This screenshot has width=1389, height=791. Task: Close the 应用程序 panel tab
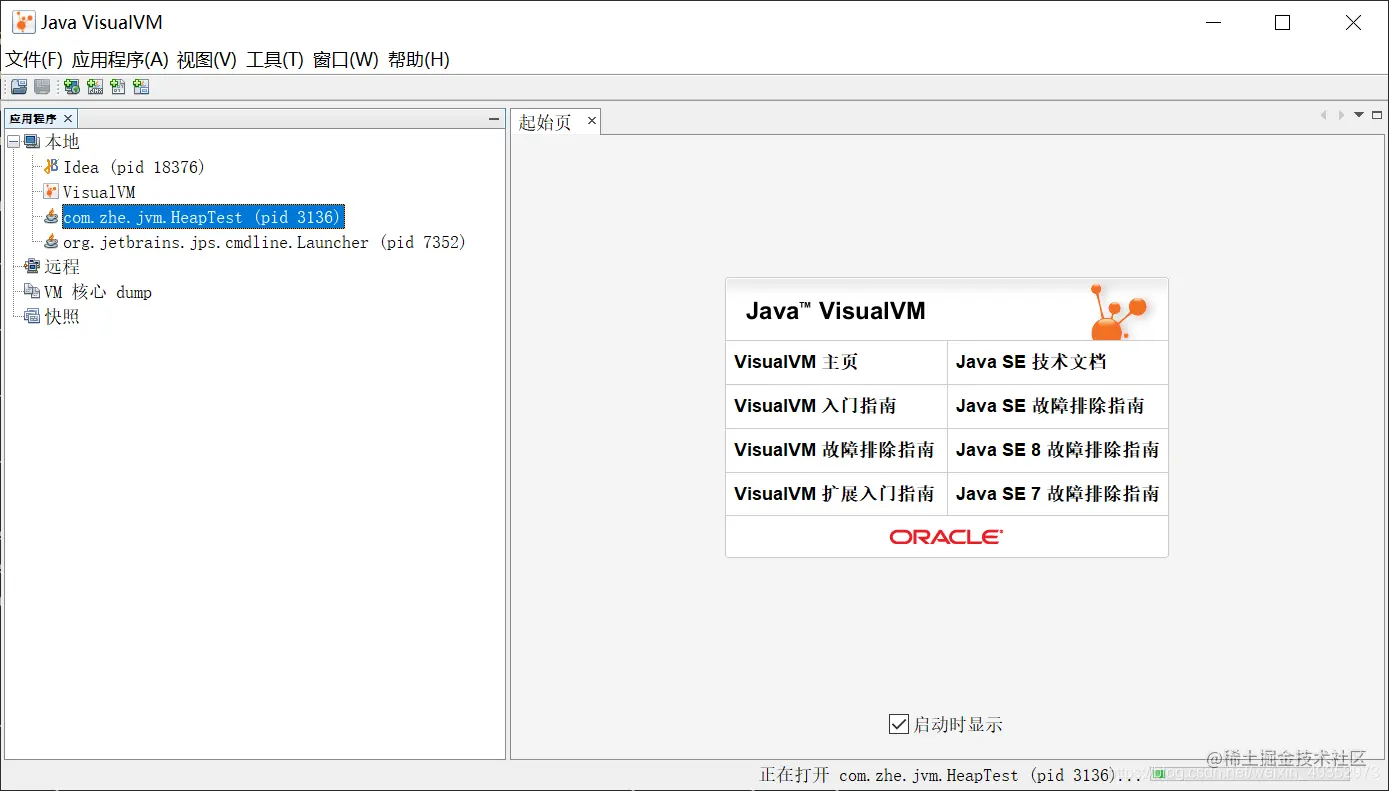click(x=68, y=119)
